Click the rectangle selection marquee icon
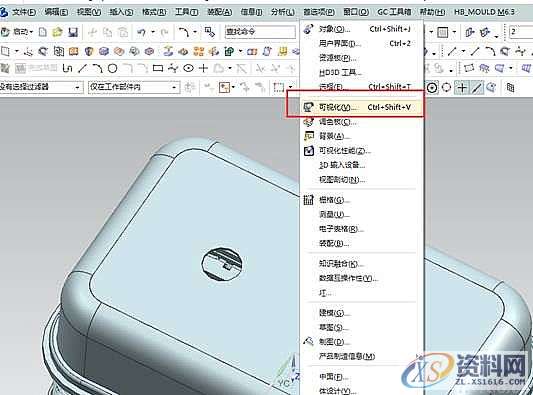Screen dimensions: 533x395 click(x=279, y=88)
